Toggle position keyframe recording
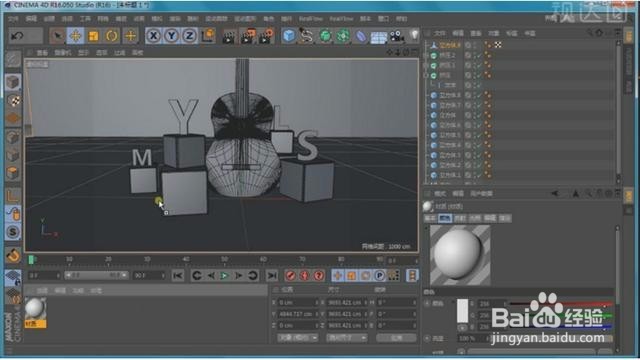Viewport: 640px width, 360px height. [338, 276]
